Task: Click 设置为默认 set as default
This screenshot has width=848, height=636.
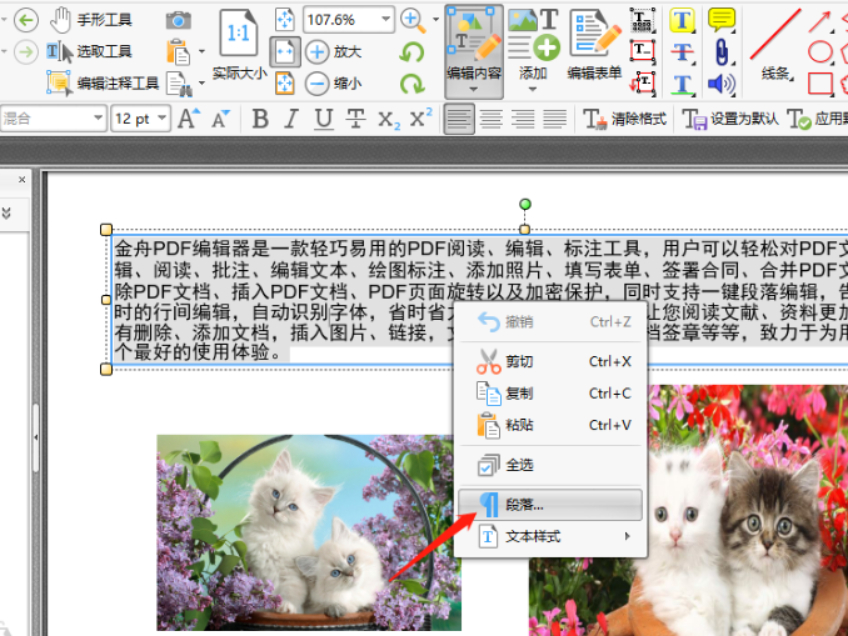Action: coord(731,118)
